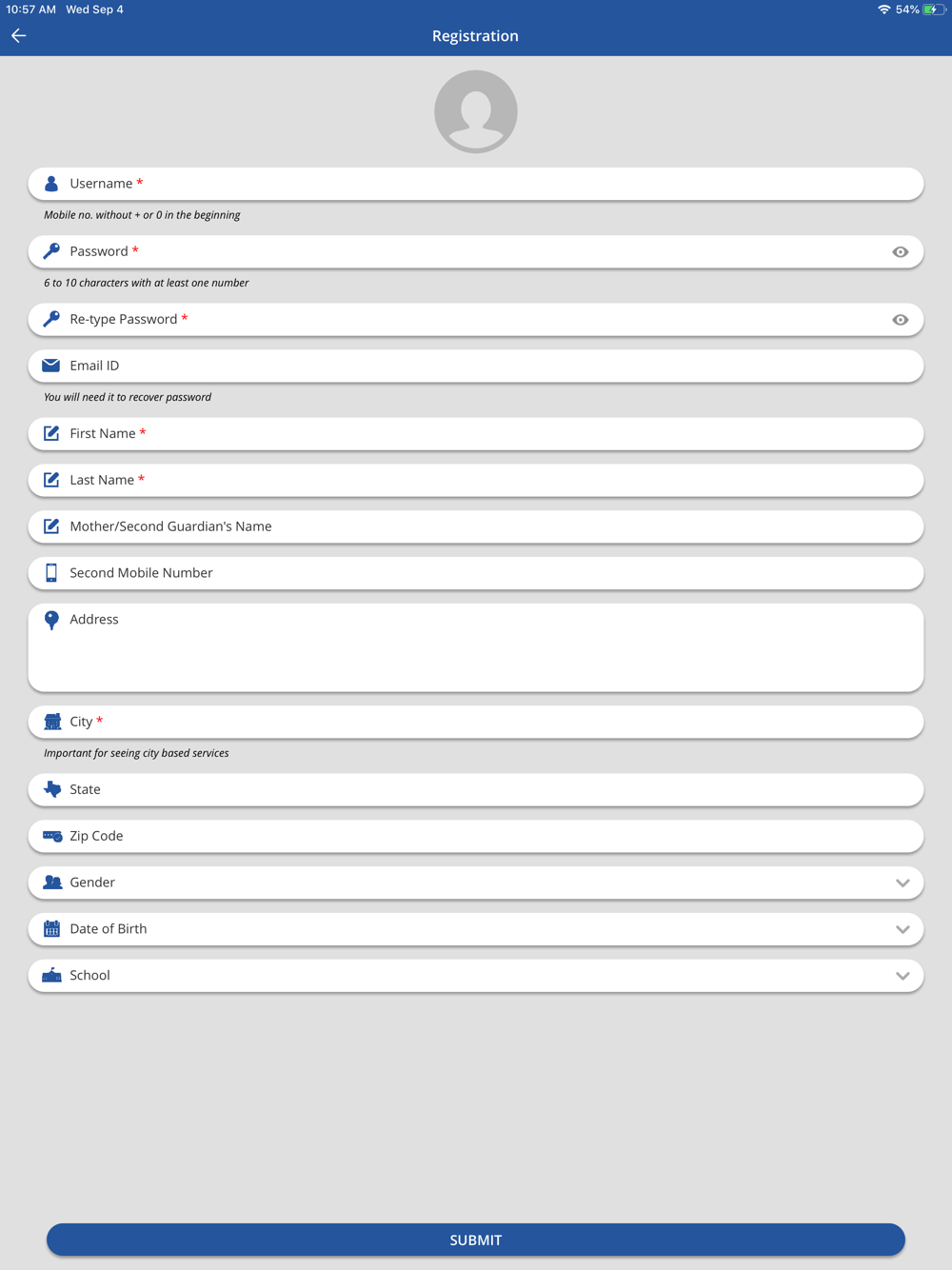Click the calendar icon beside Date of Birth
Image resolution: width=952 pixels, height=1270 pixels.
click(x=51, y=929)
